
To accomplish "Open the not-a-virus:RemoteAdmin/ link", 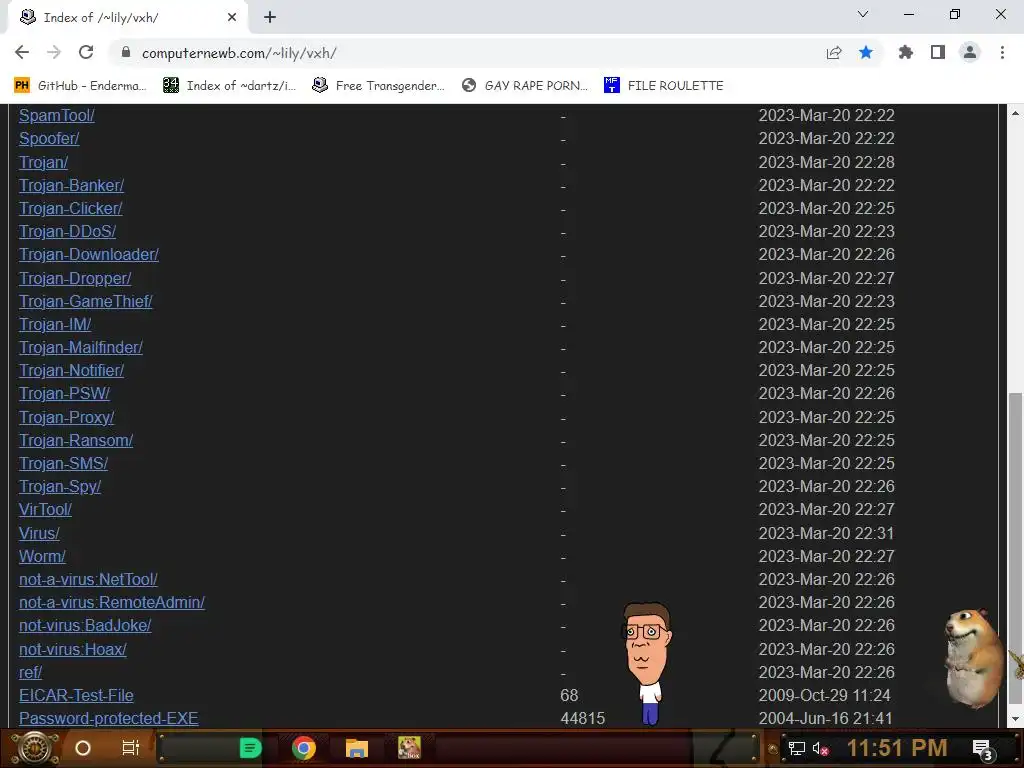I will [112, 602].
